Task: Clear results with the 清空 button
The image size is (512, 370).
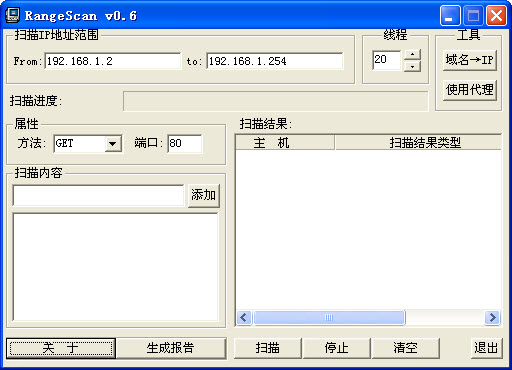Action: pyautogui.click(x=405, y=348)
